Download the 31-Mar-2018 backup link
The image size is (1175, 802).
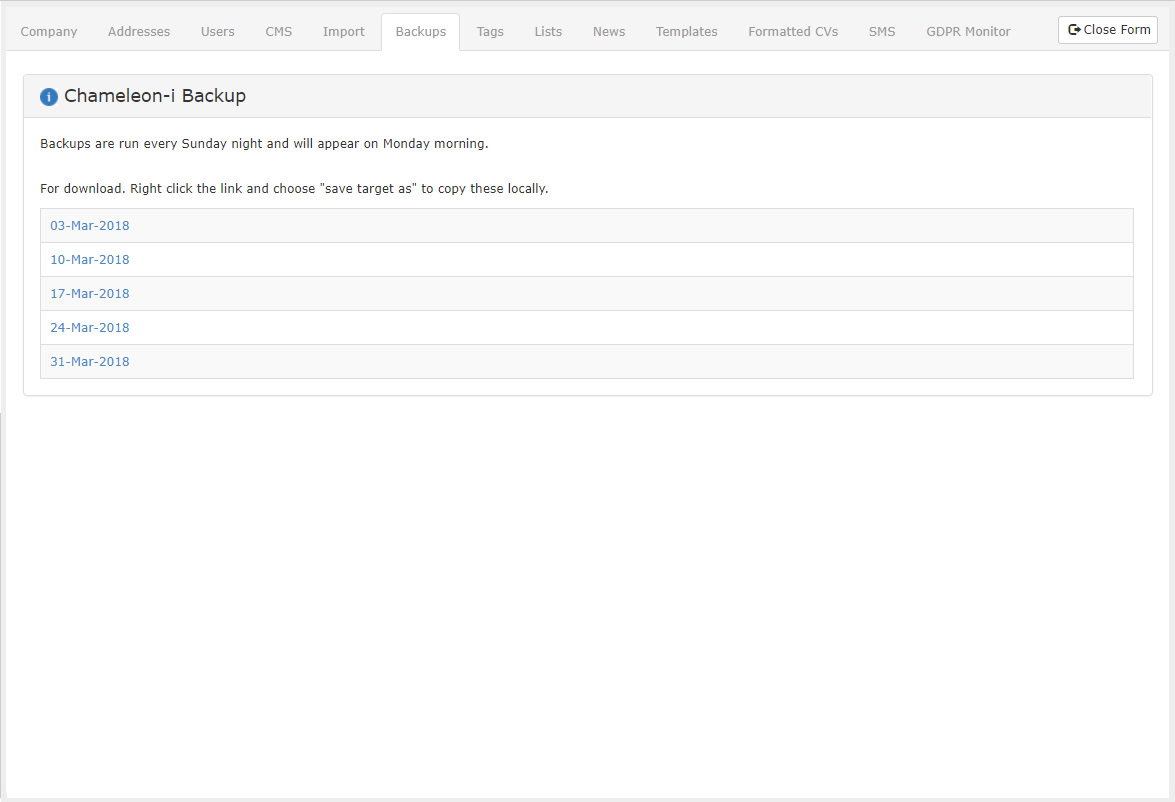pyautogui.click(x=90, y=361)
